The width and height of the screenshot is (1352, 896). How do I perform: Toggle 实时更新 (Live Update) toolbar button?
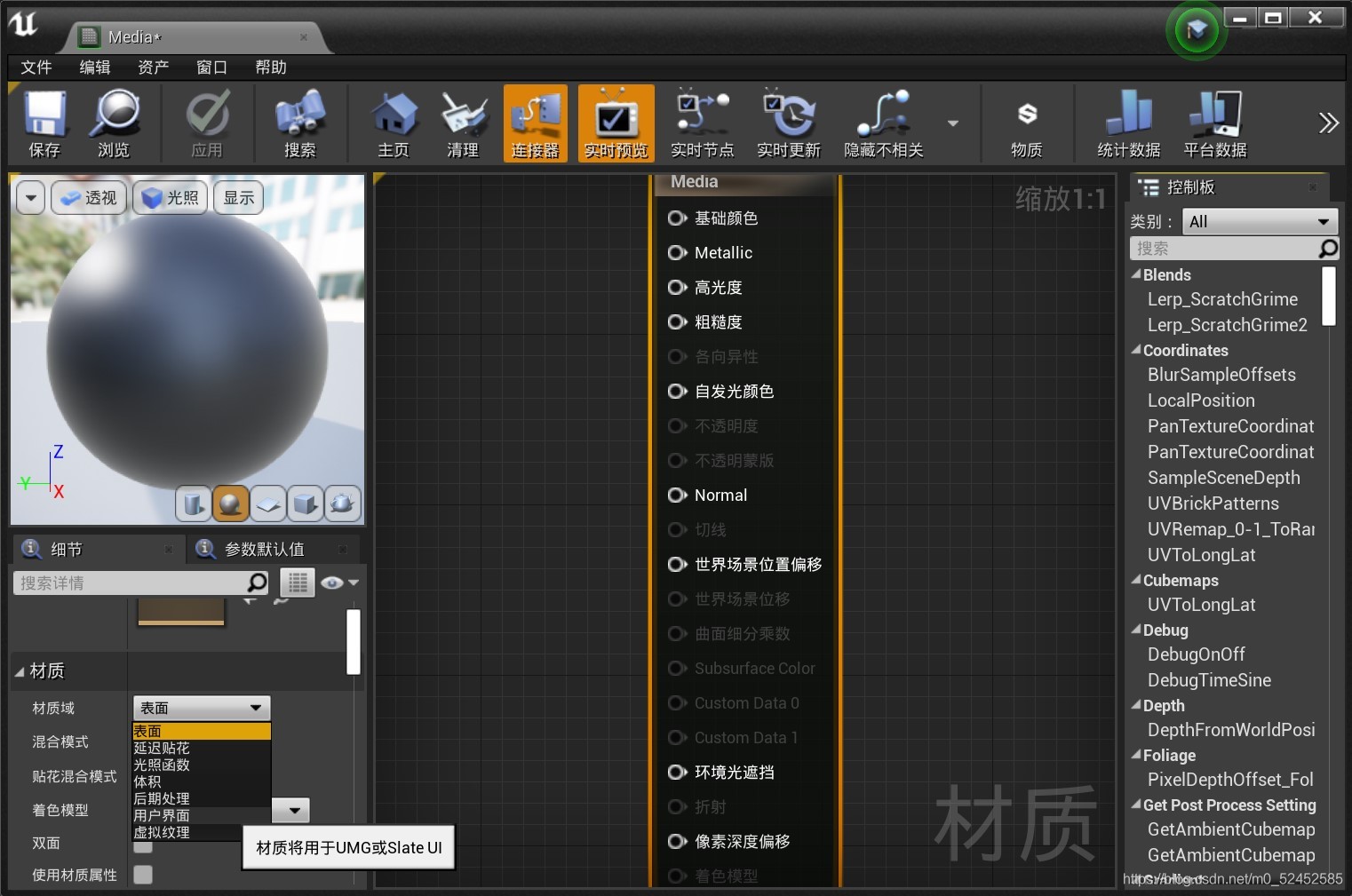[789, 123]
